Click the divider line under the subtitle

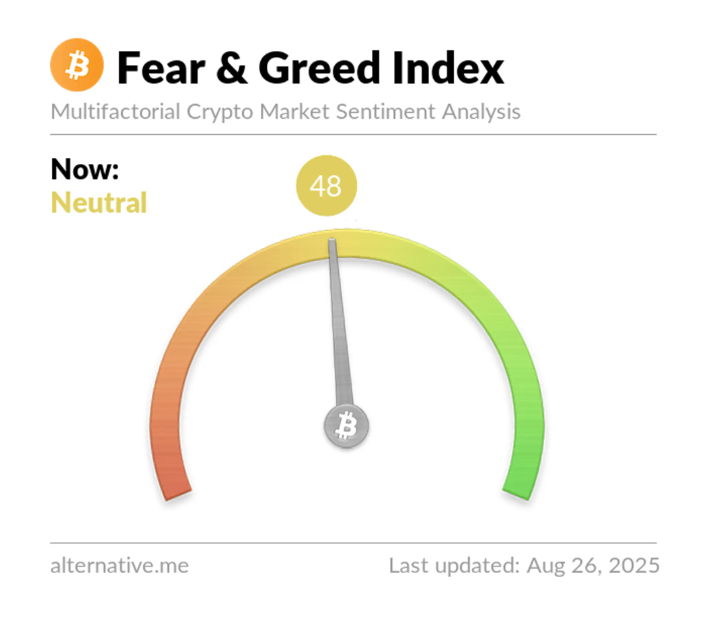click(x=353, y=134)
